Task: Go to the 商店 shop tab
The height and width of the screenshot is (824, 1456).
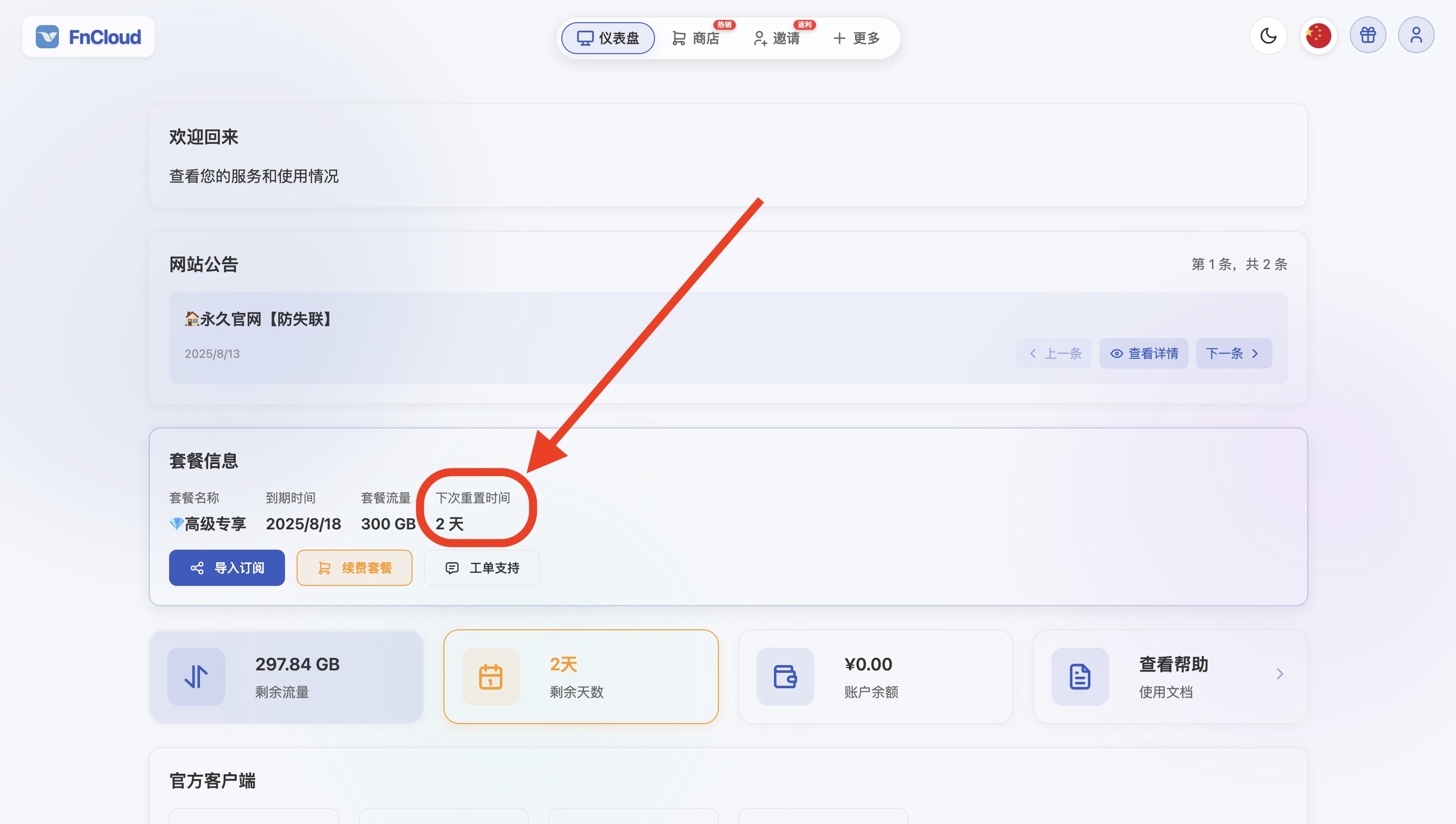Action: tap(696, 39)
